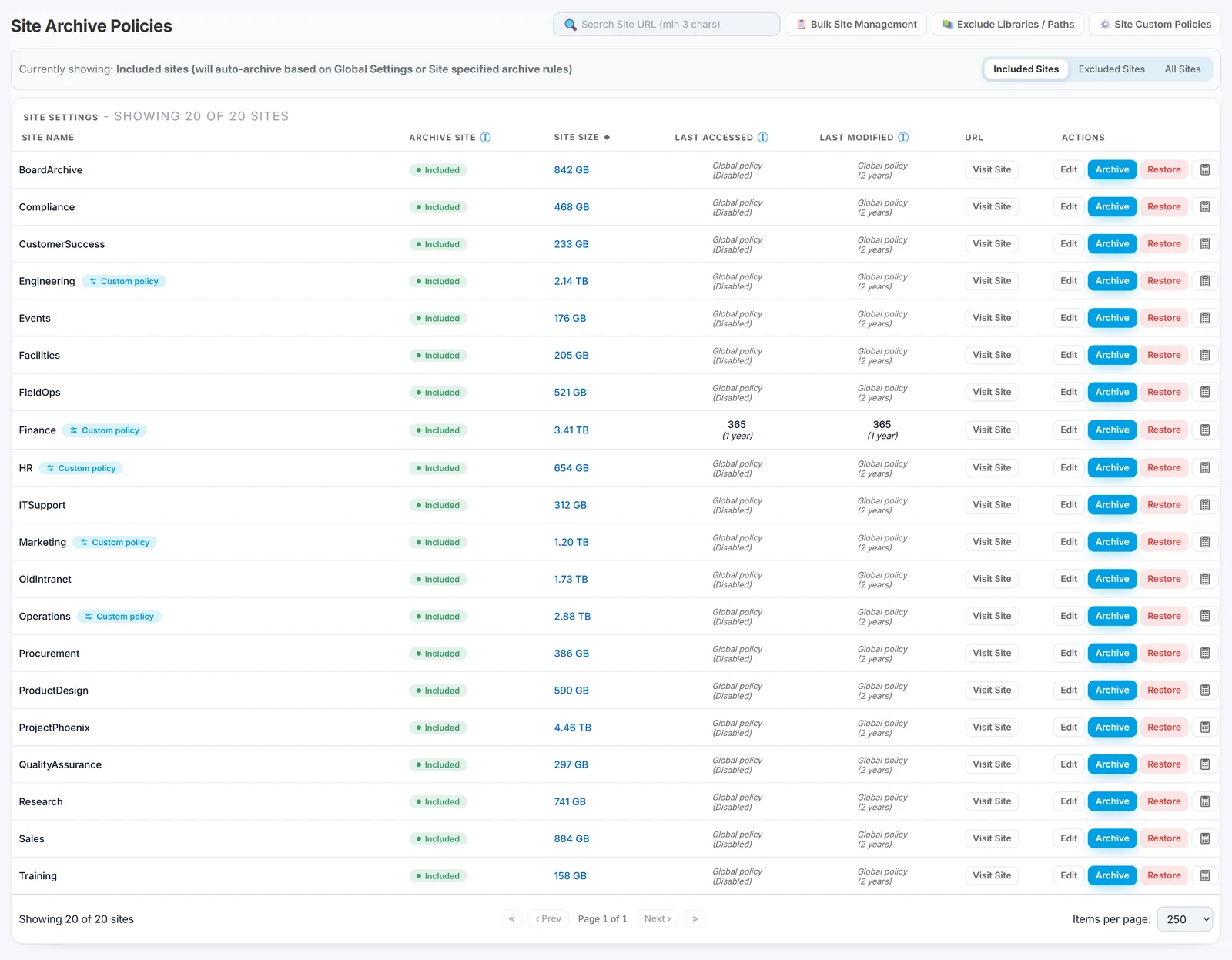Show info tooltip for Last Accessed column

(x=762, y=137)
